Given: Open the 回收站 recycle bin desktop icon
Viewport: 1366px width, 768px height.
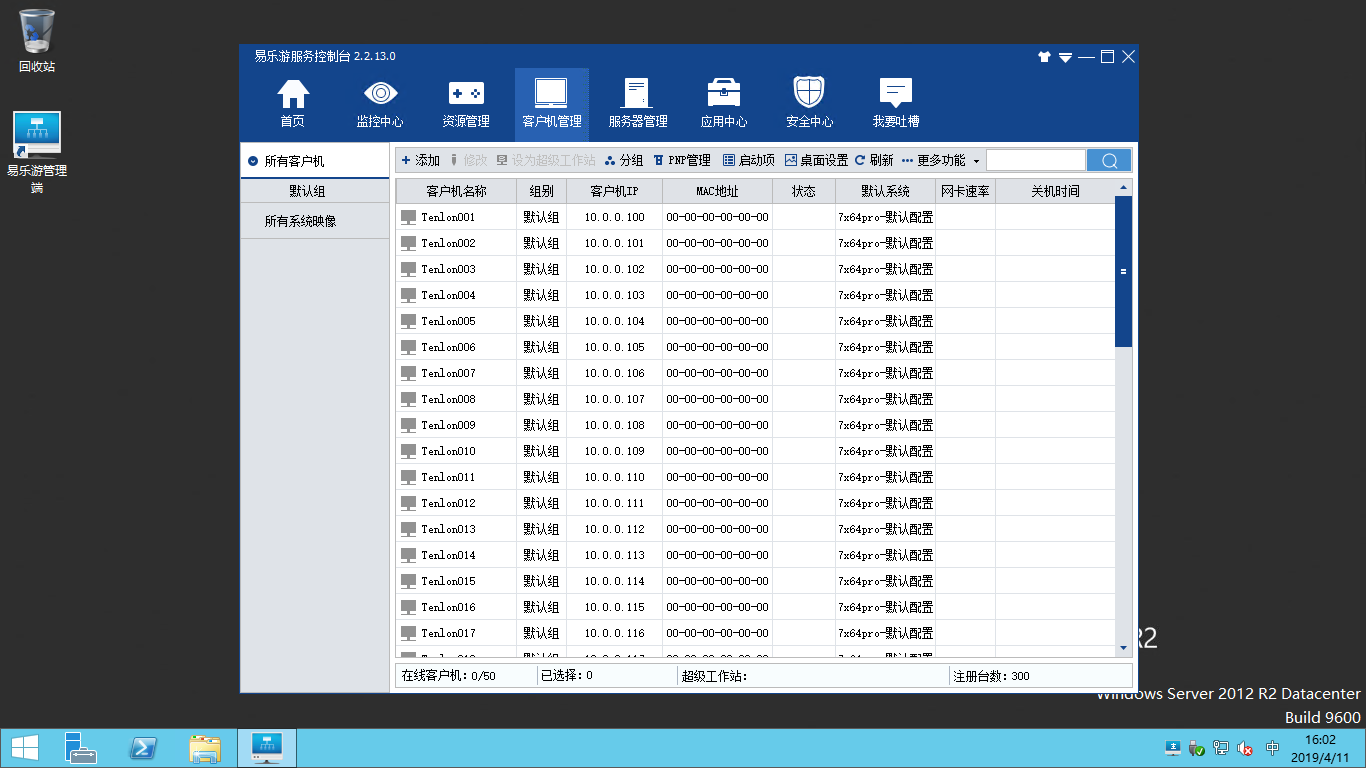Looking at the screenshot, I should pyautogui.click(x=37, y=41).
